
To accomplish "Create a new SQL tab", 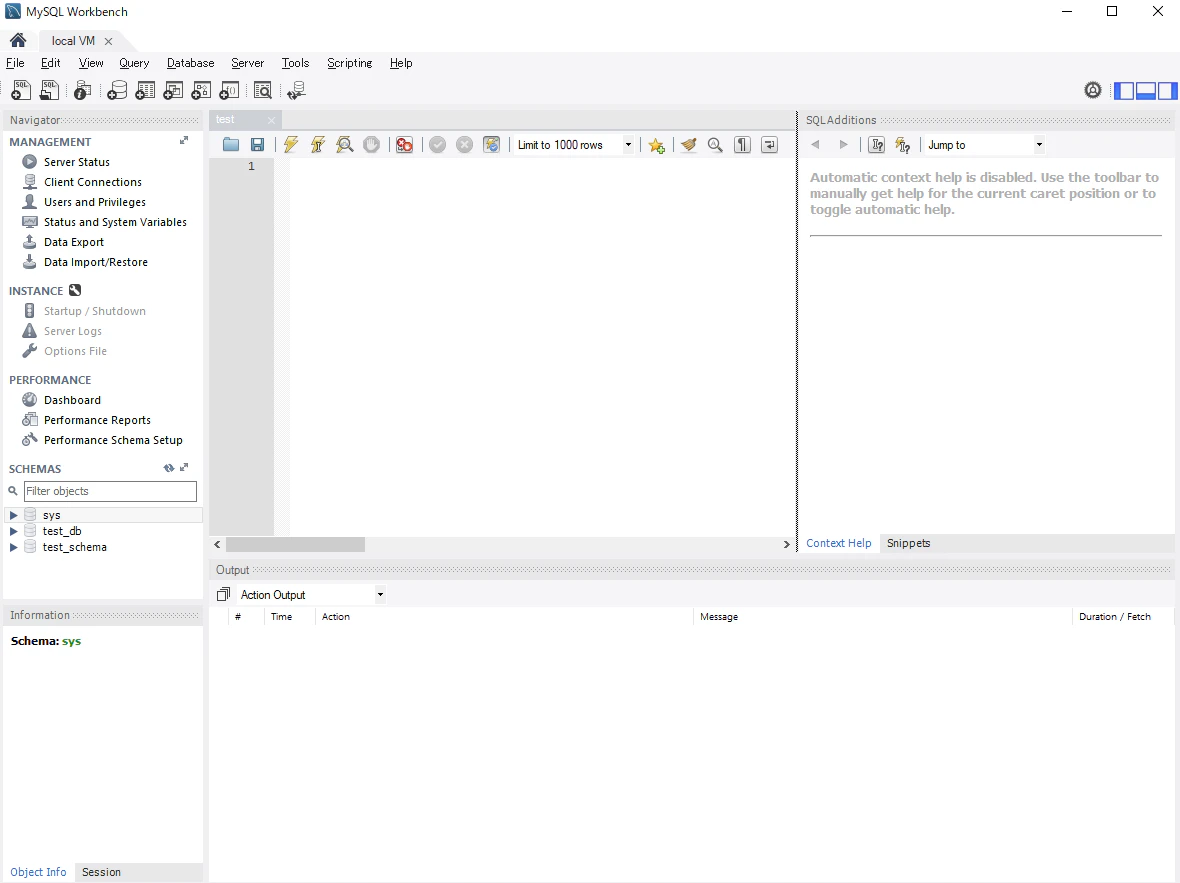I will 21,90.
